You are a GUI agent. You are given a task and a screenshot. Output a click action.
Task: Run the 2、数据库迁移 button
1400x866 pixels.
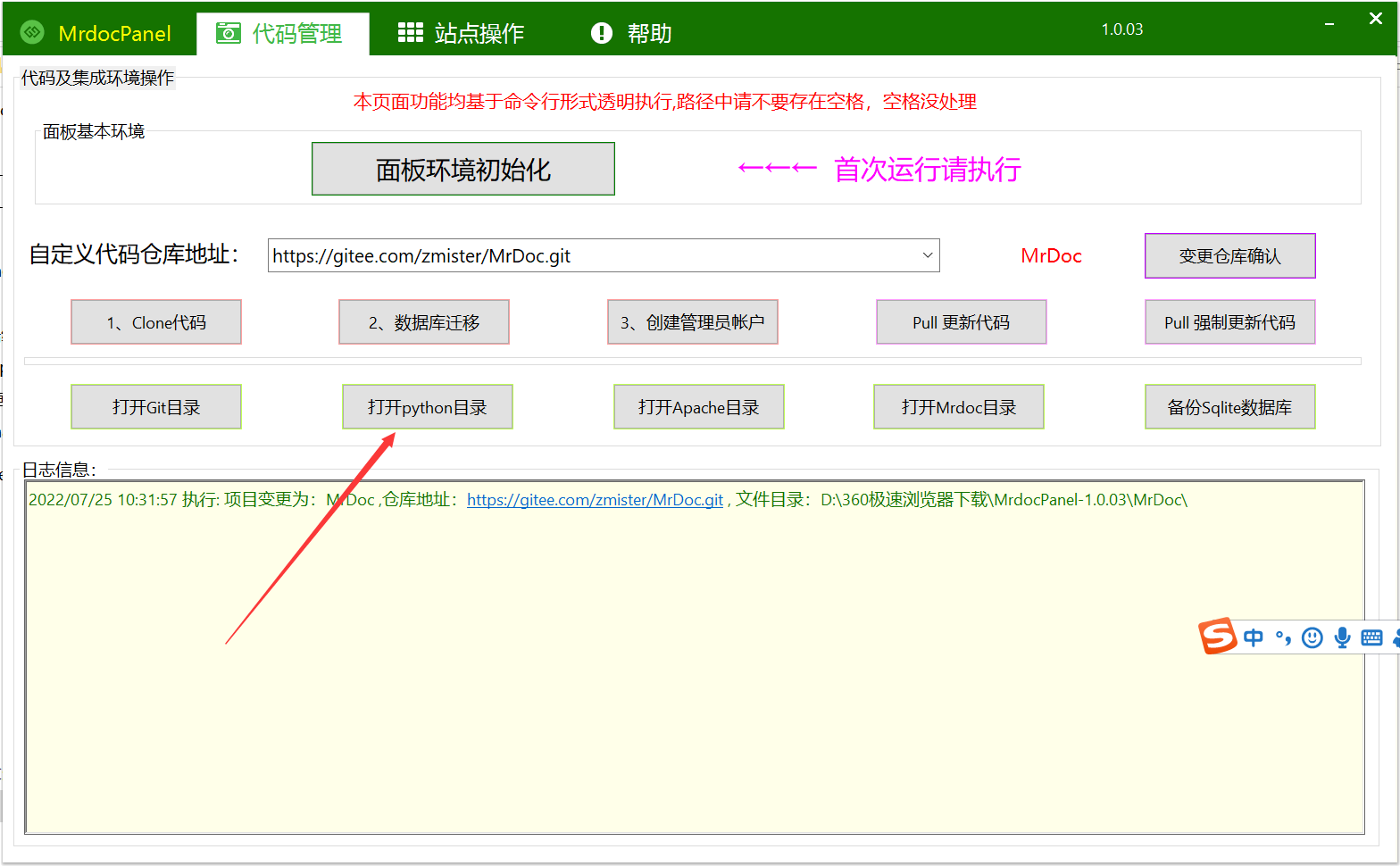point(424,322)
